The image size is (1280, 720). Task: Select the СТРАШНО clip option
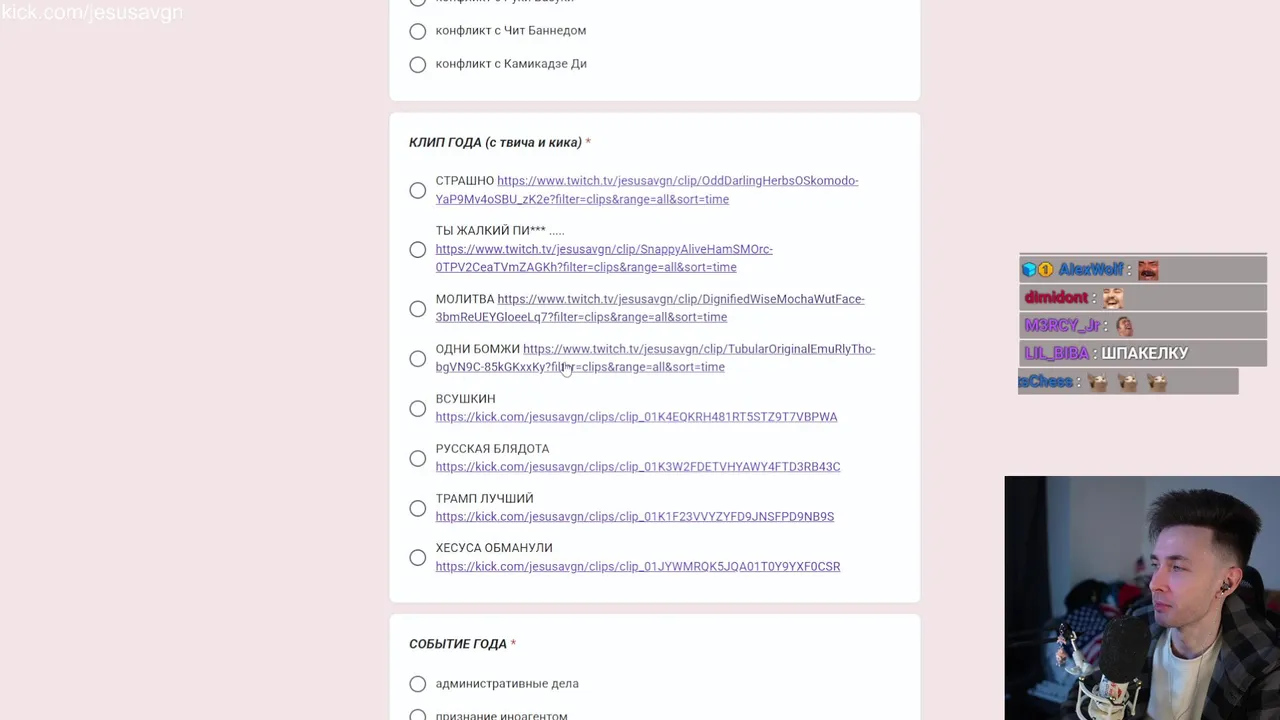click(418, 190)
